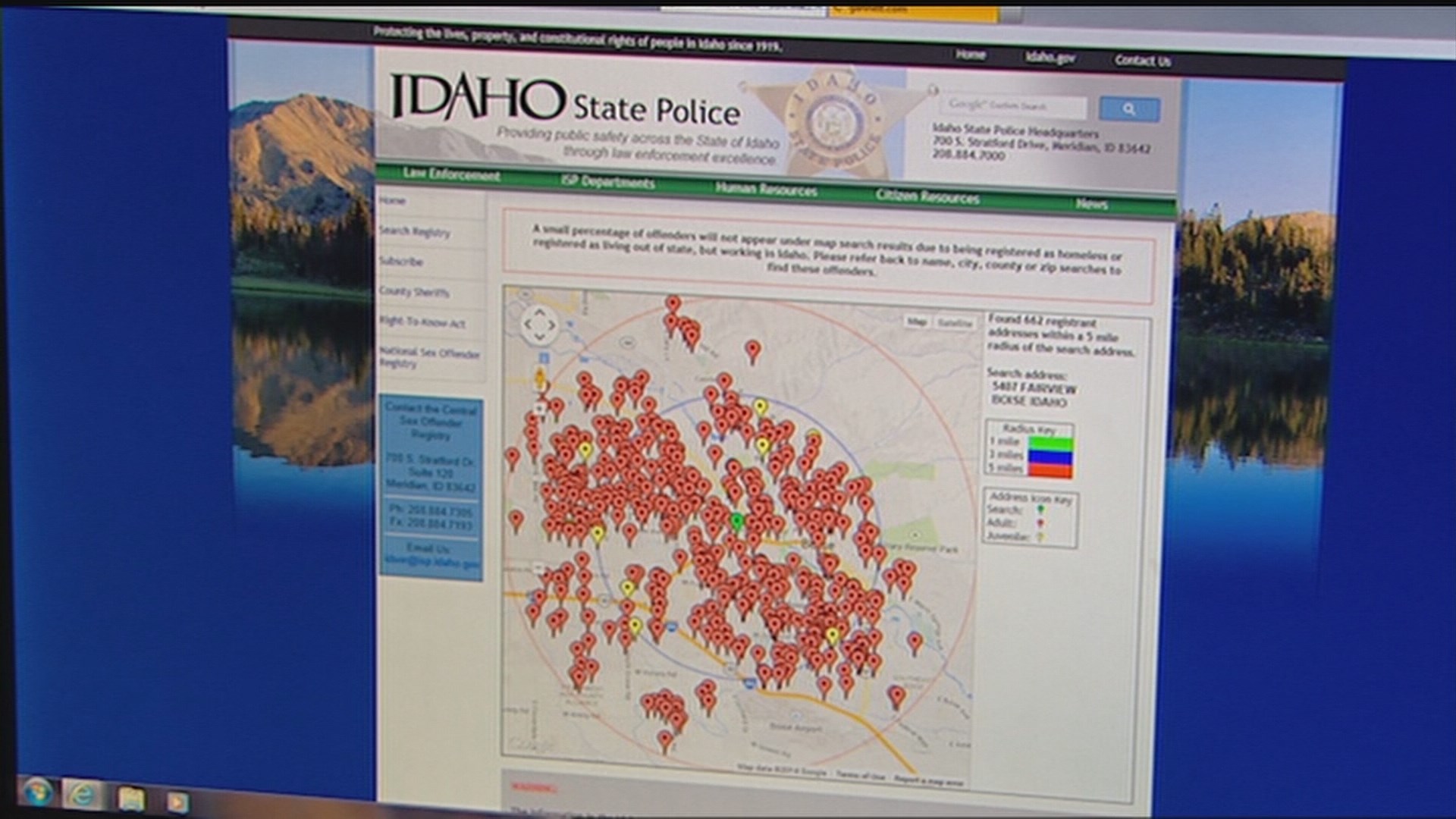Open the Right-To-Know Act link
Viewport: 1456px width, 819px height.
(x=422, y=322)
